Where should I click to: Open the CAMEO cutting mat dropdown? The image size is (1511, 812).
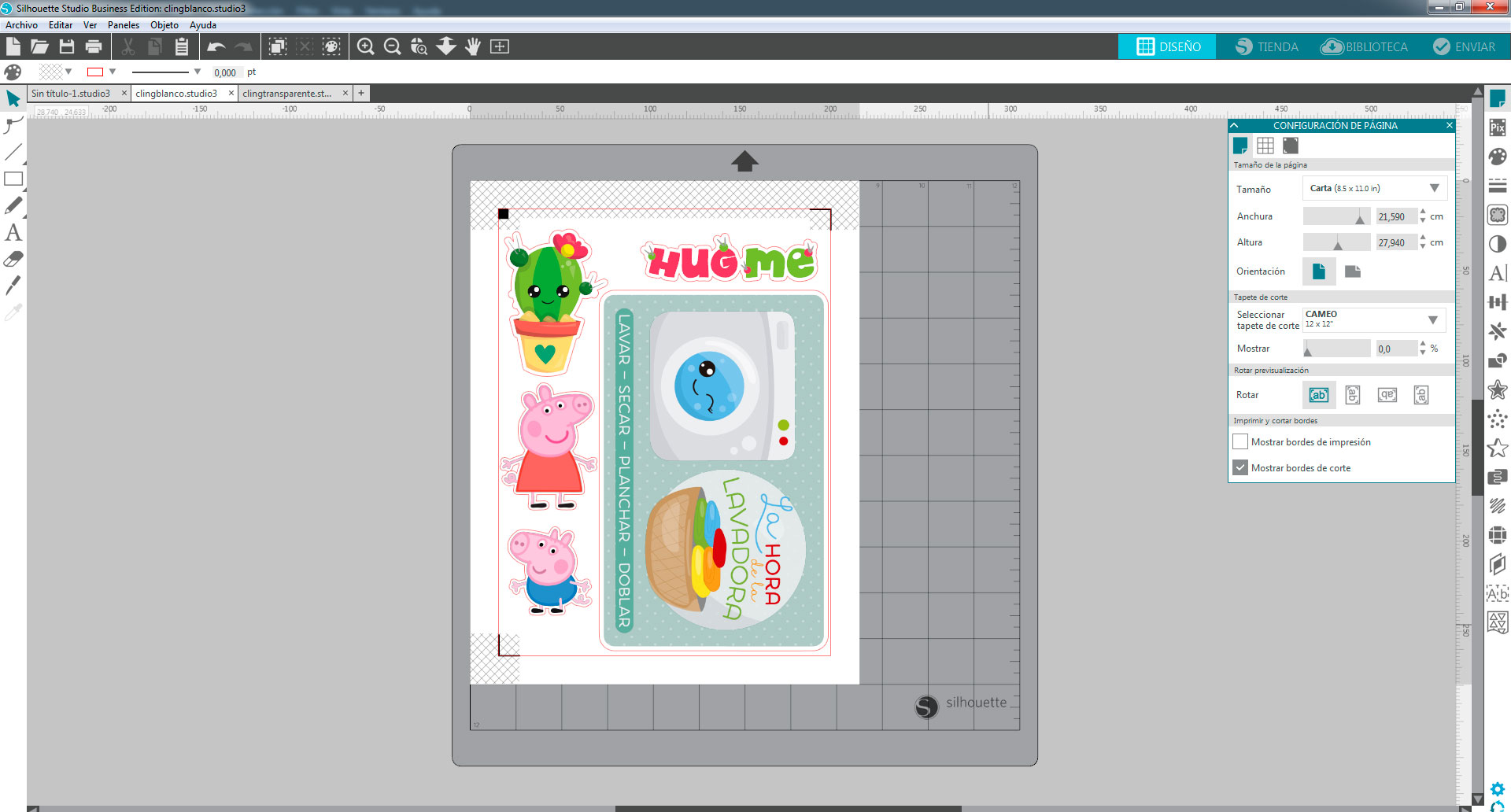pos(1374,319)
